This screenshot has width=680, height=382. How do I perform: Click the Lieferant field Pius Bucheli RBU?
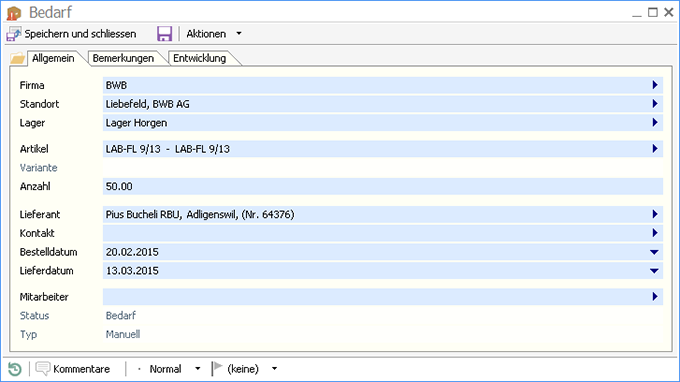(382, 214)
